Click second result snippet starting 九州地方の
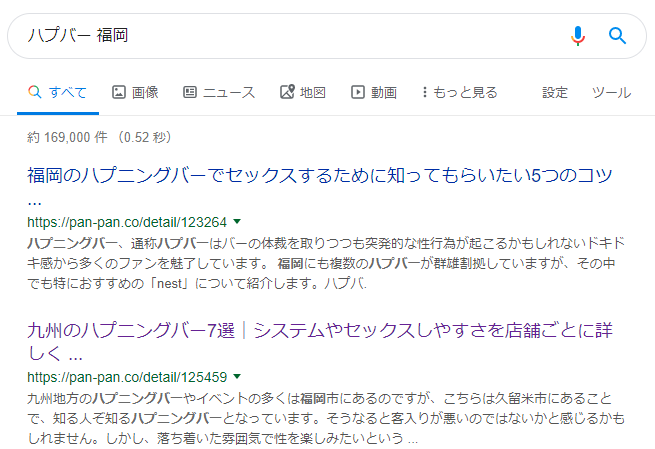Screen dimensions: 655x449 [x=326, y=419]
